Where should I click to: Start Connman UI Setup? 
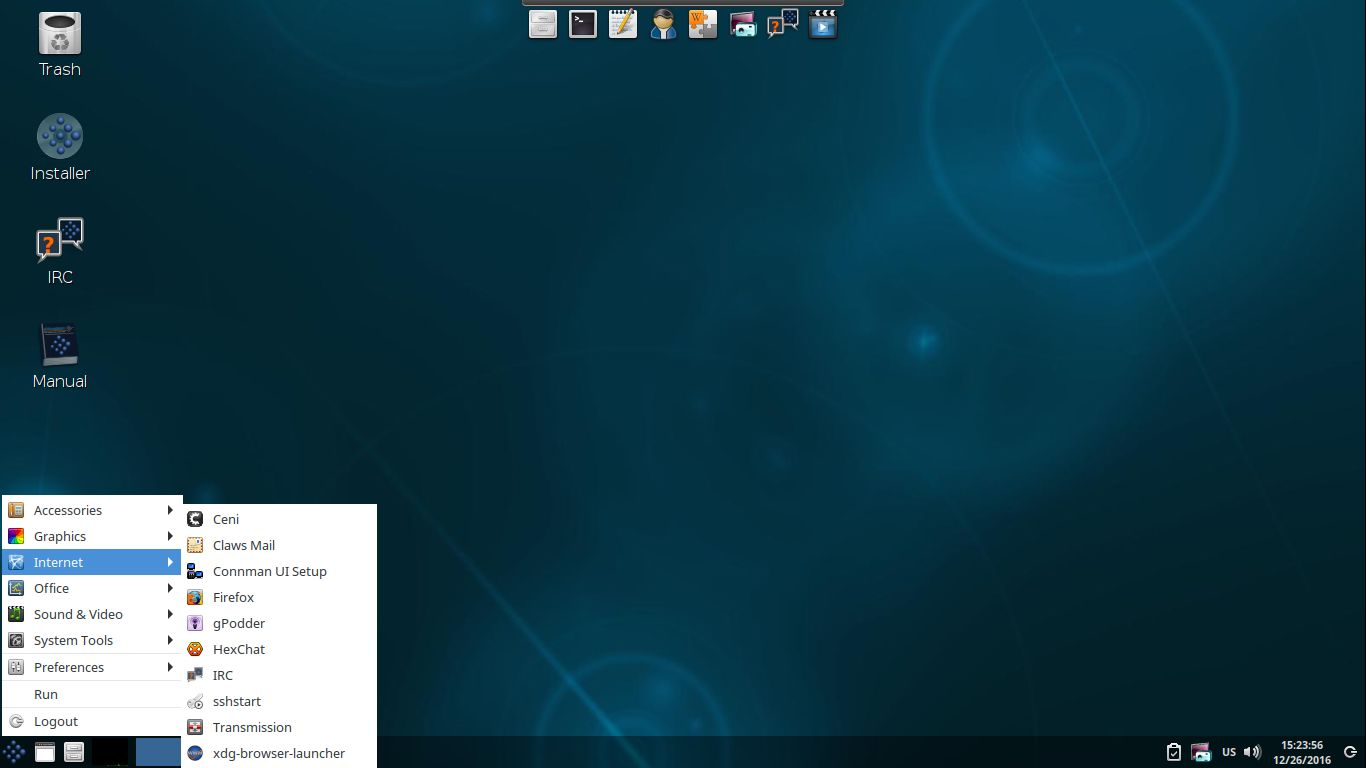pos(279,571)
